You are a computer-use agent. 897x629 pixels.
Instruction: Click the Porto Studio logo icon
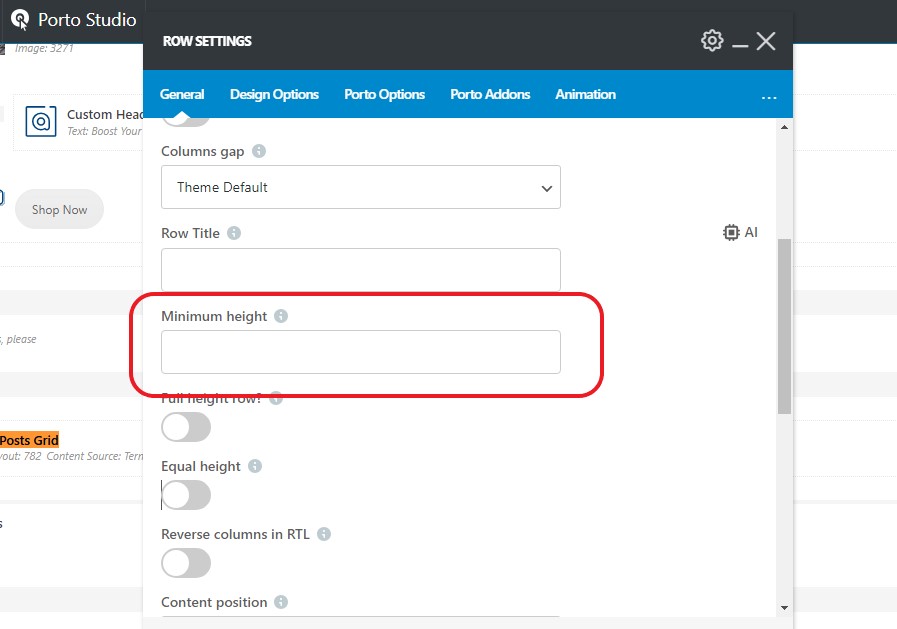tap(20, 19)
